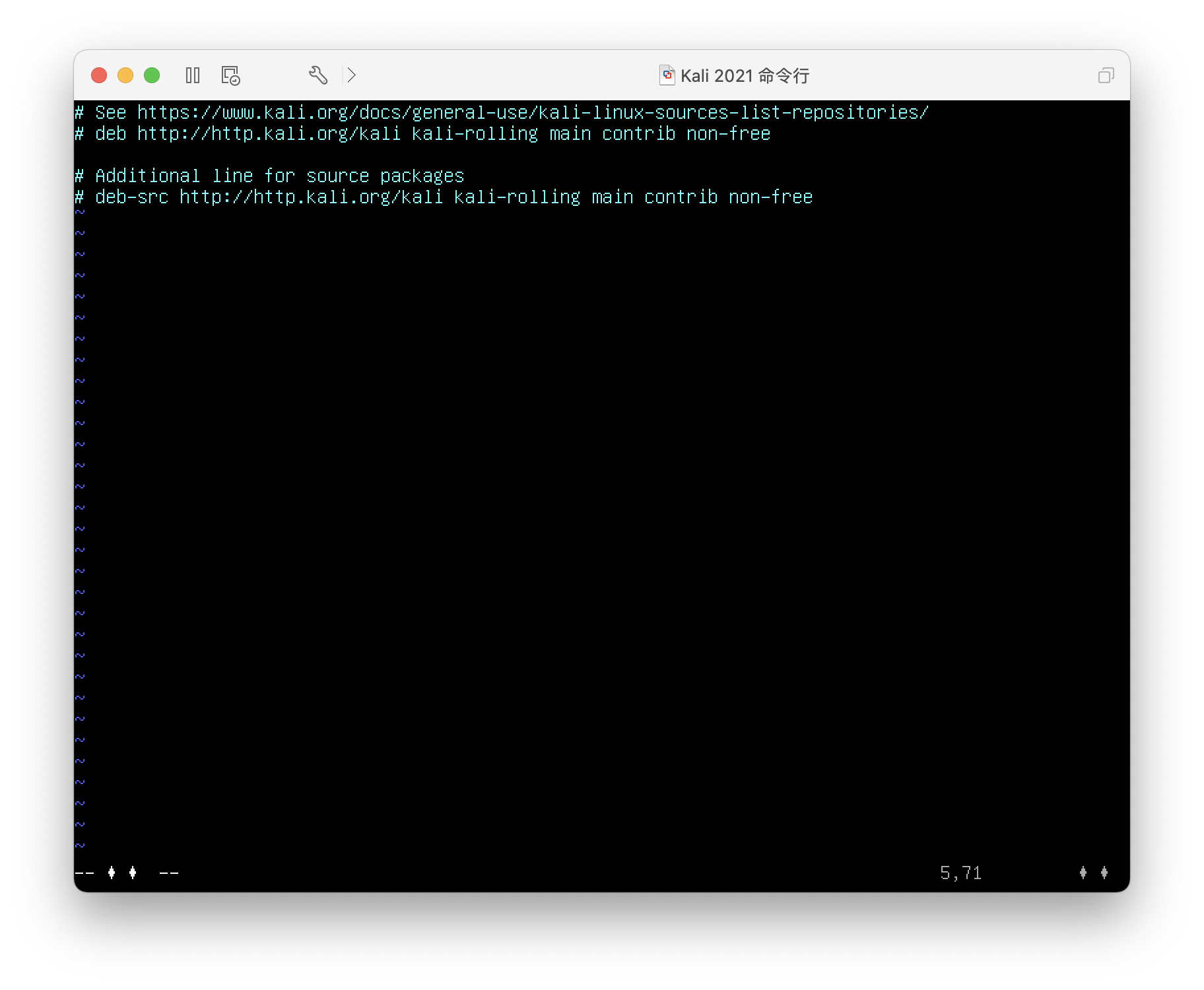Minimize the Kali window

pos(125,75)
